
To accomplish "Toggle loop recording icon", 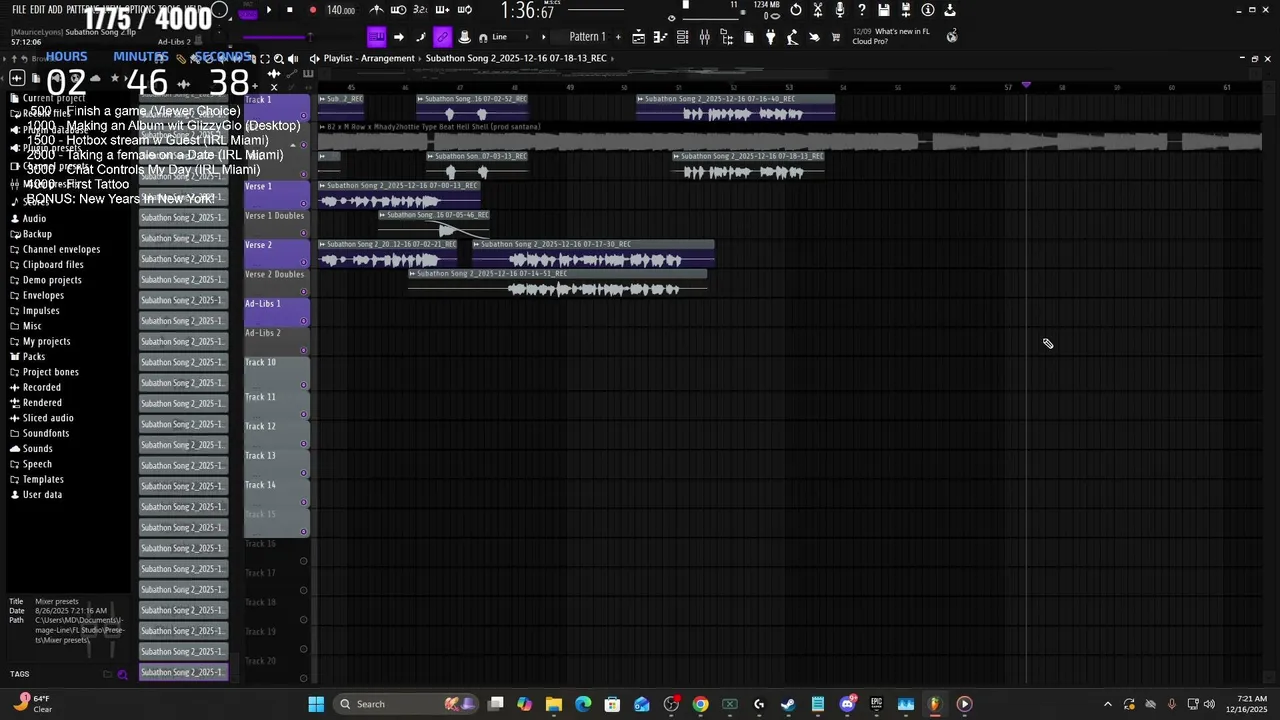I will pos(465,10).
